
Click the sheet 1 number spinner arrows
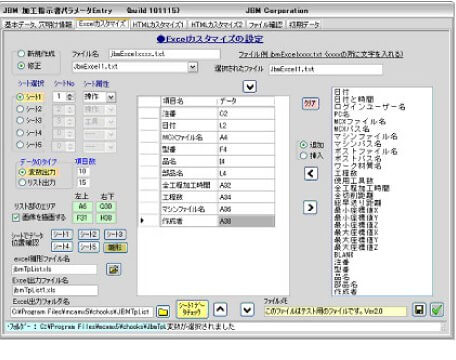pyautogui.click(x=70, y=97)
